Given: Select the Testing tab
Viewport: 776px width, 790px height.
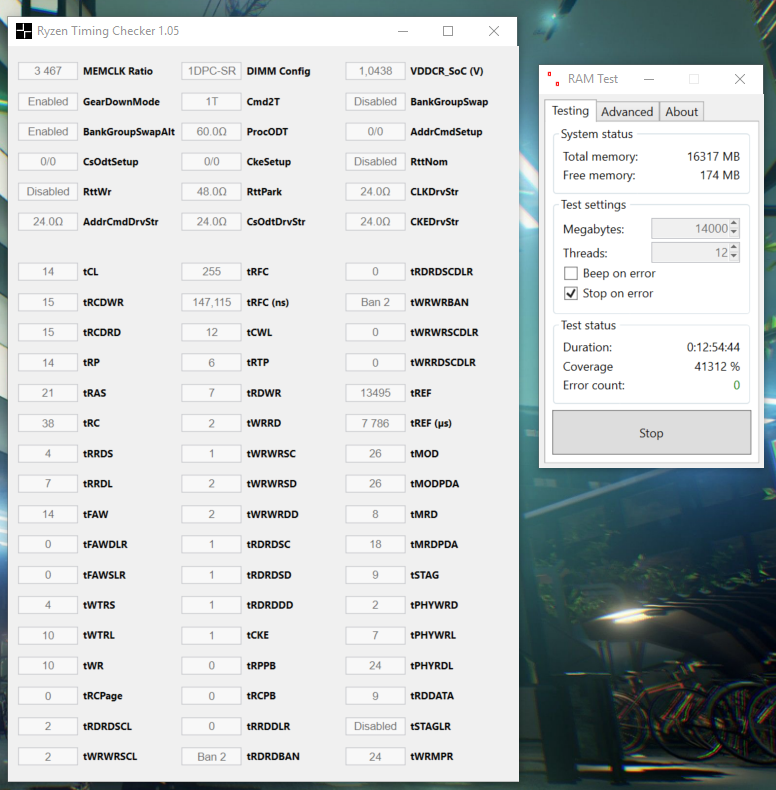Looking at the screenshot, I should [570, 111].
